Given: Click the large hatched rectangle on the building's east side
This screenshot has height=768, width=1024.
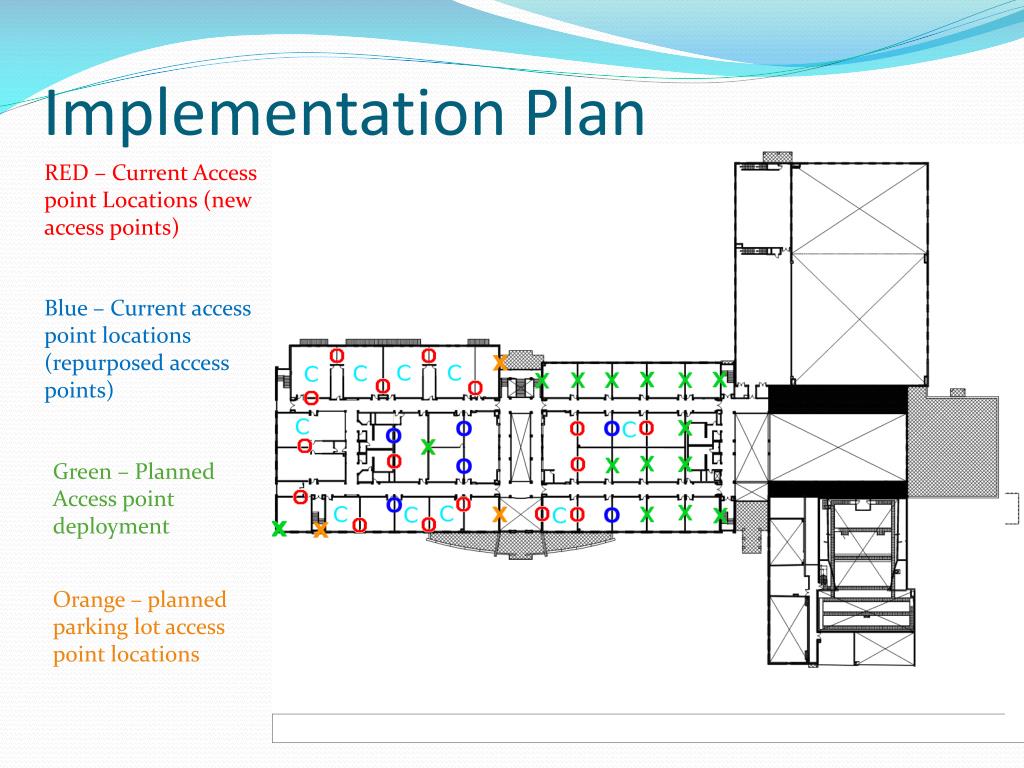Looking at the screenshot, I should point(953,447).
